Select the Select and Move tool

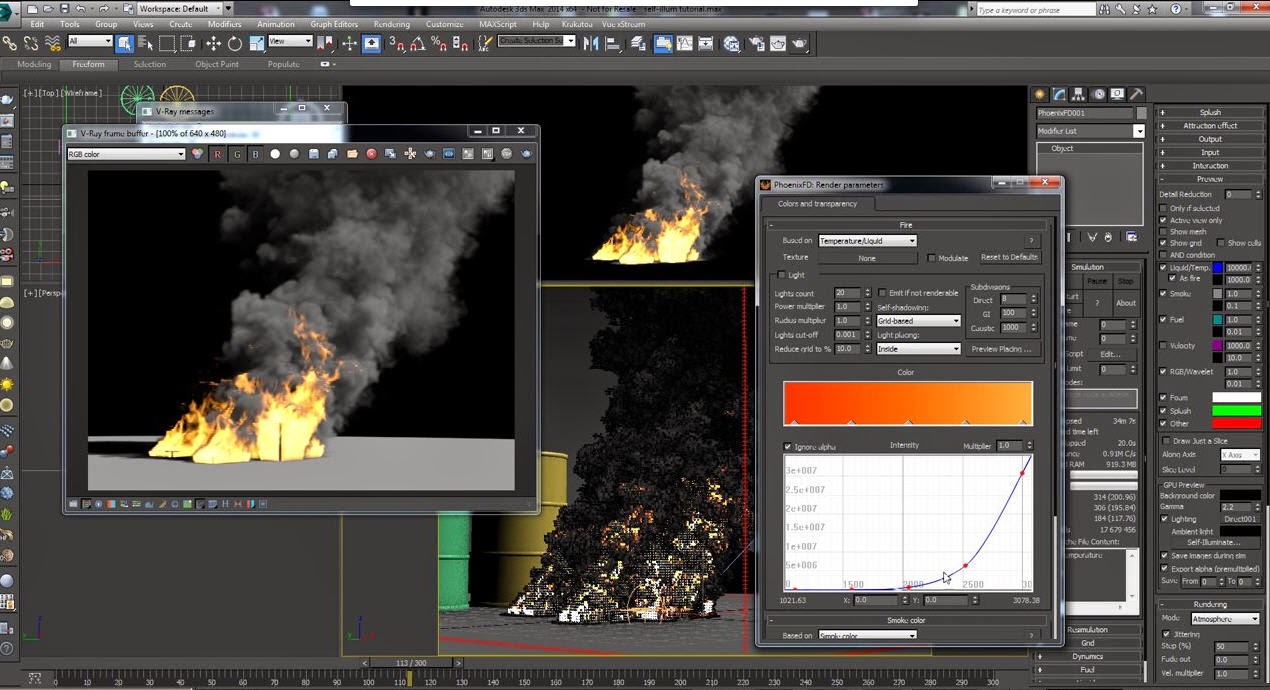tap(213, 43)
